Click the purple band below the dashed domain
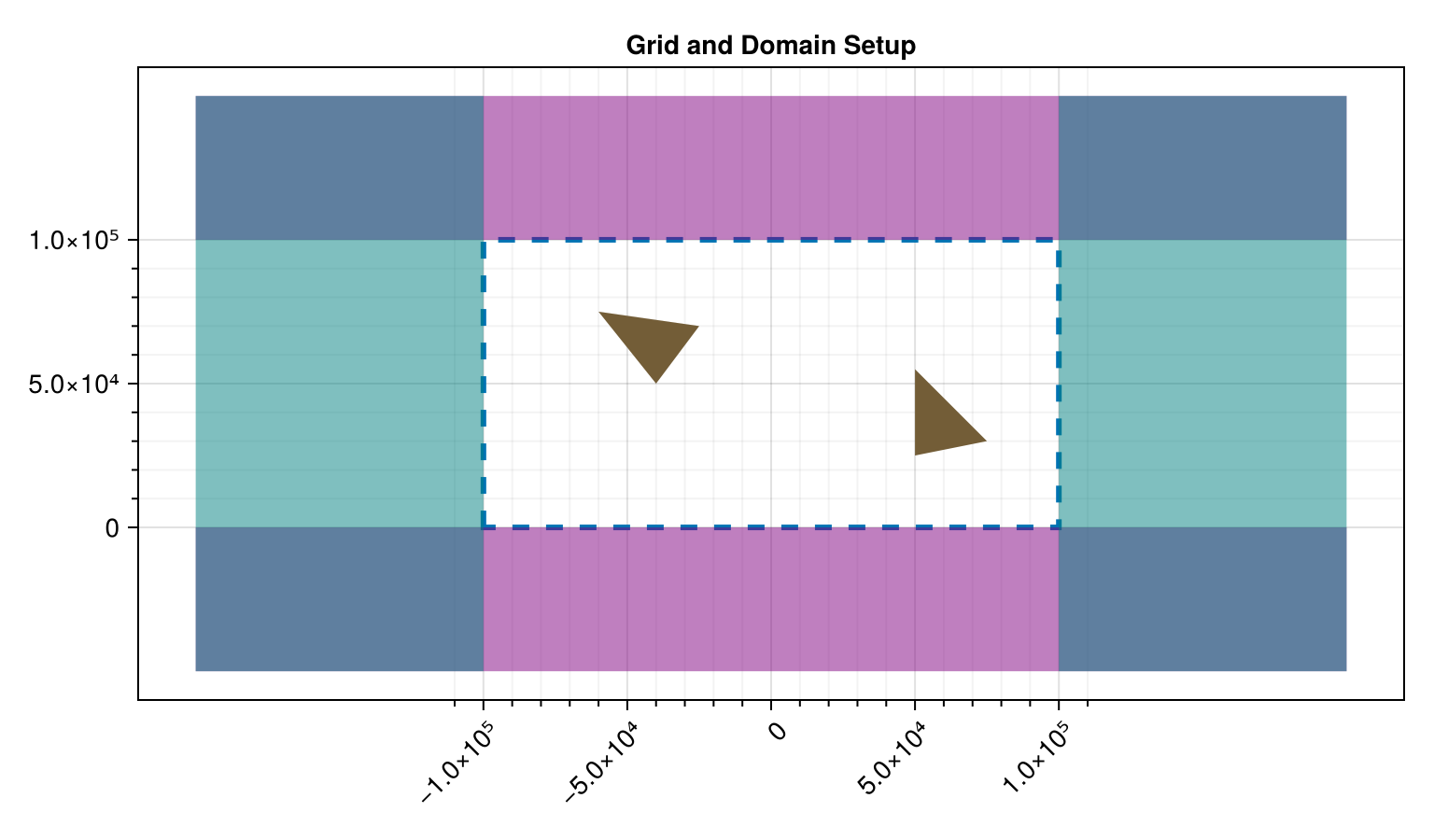 point(771,599)
